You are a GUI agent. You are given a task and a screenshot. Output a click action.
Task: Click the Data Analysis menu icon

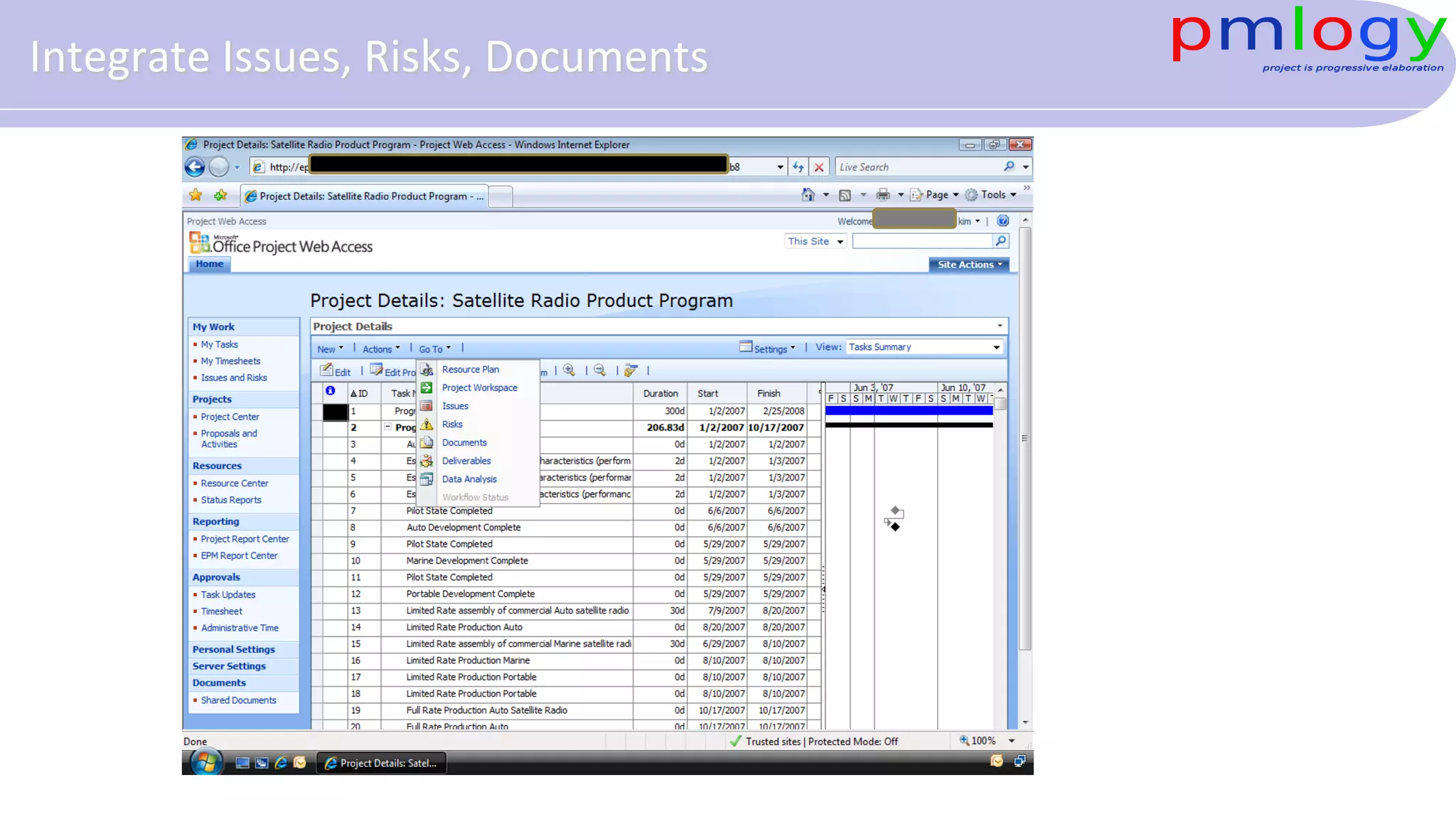click(427, 479)
